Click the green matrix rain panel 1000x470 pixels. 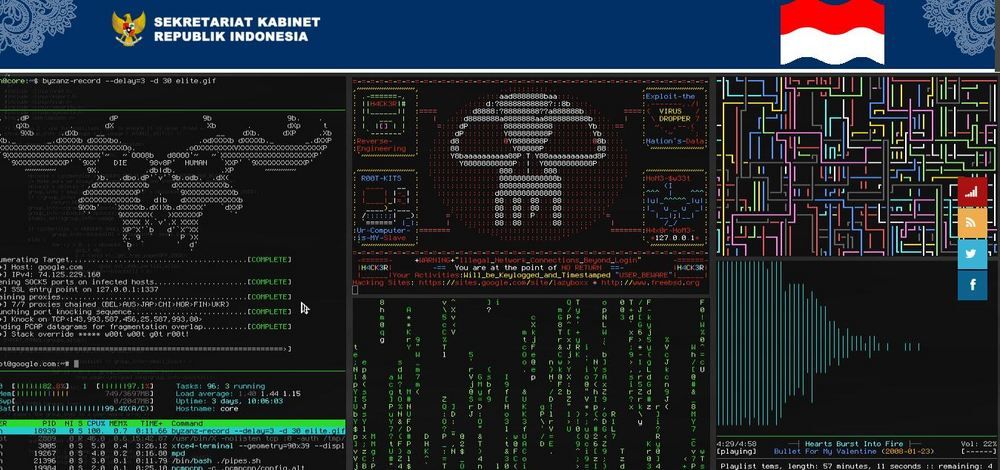tap(529, 383)
